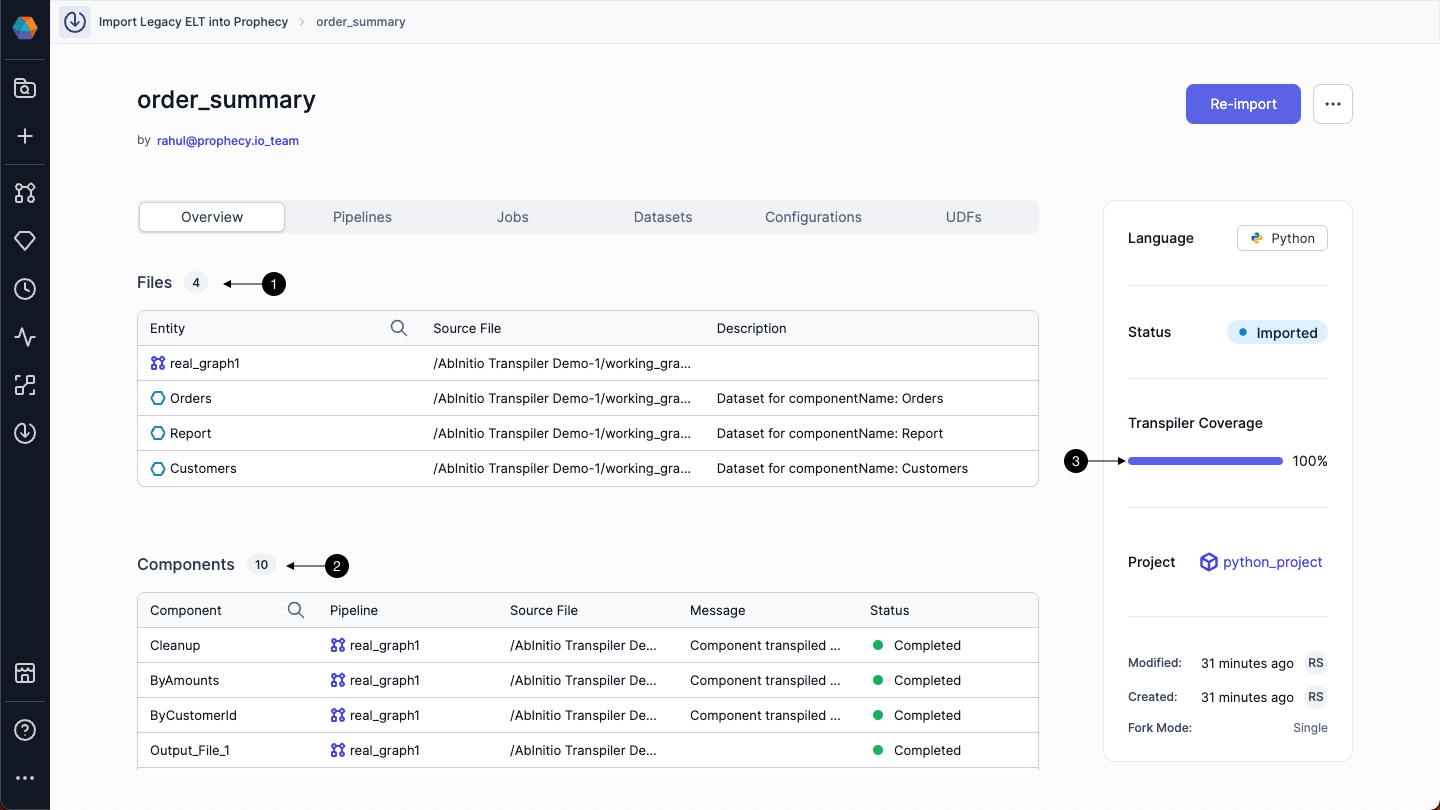Open the ellipsis menu beside Re-import

(x=1333, y=103)
